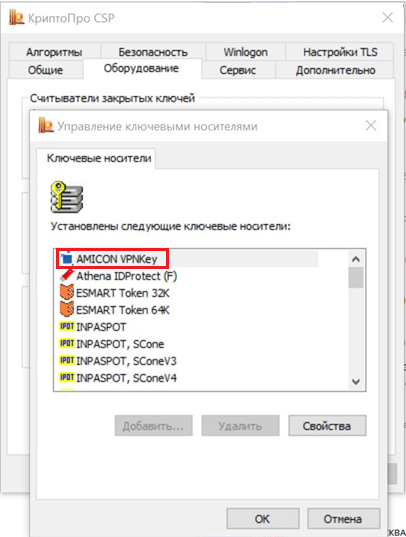The height and width of the screenshot is (537, 406).
Task: Click the Свойства button
Action: pos(327,426)
